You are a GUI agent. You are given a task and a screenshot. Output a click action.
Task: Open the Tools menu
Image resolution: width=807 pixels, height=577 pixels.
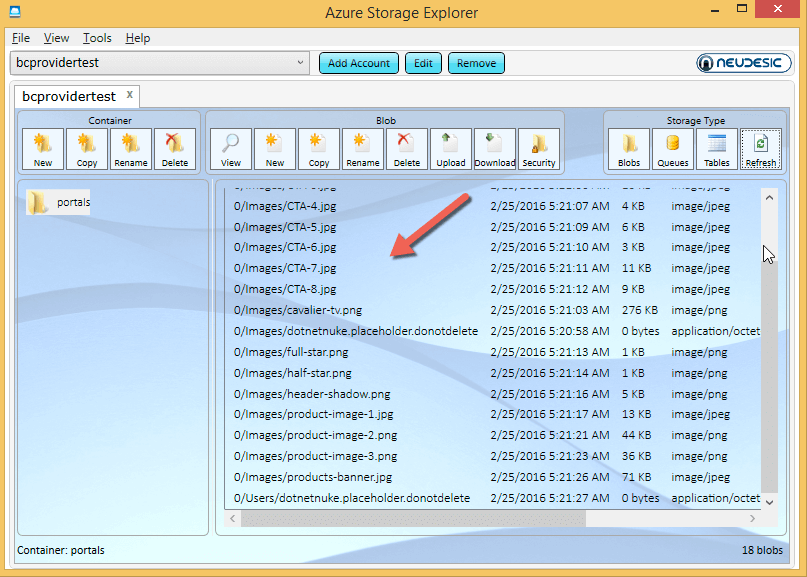(97, 38)
